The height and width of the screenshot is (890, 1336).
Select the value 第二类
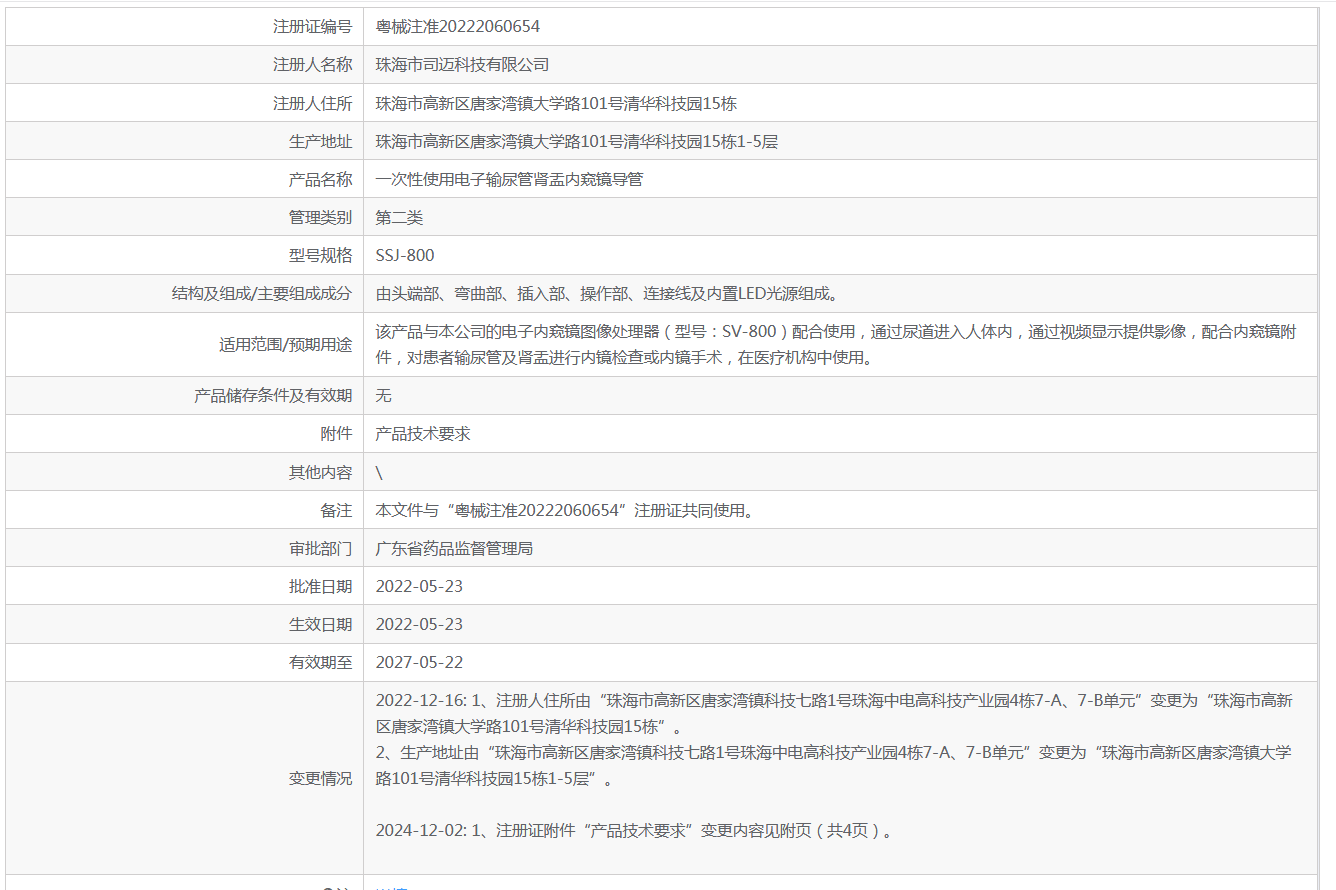coord(400,217)
